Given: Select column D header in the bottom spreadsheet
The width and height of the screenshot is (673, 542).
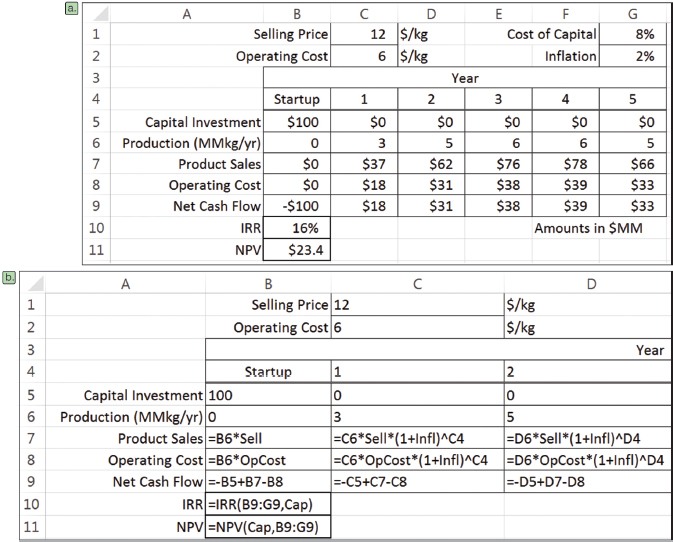Looking at the screenshot, I should point(585,284).
